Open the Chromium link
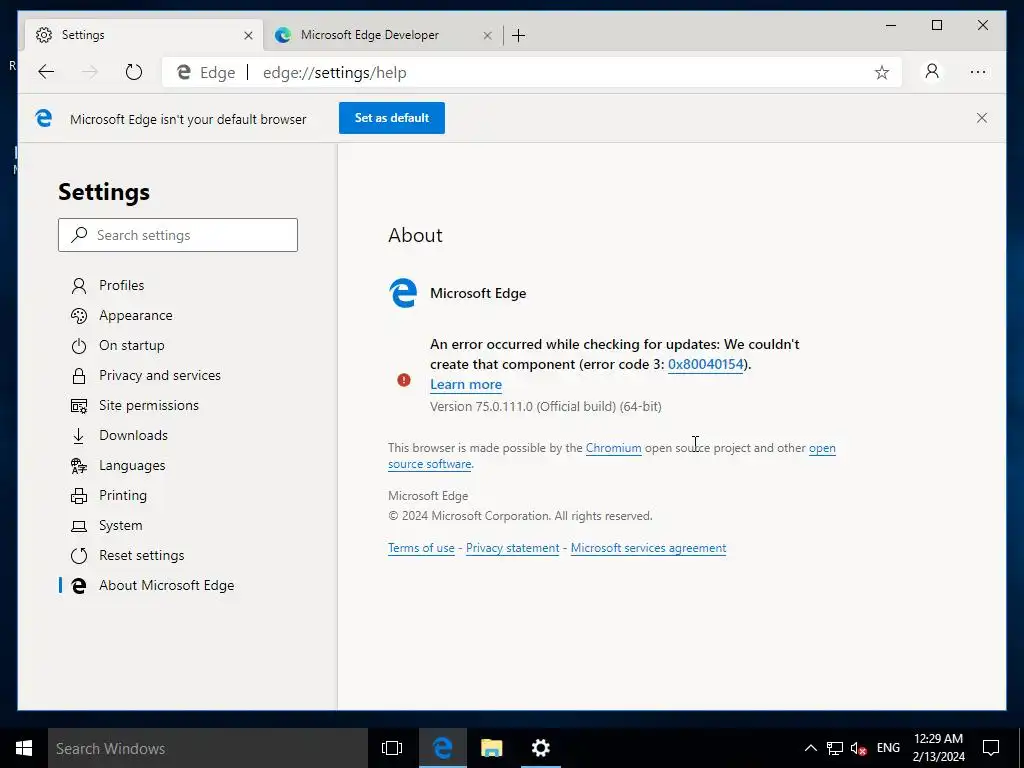The width and height of the screenshot is (1024, 768). coord(613,448)
